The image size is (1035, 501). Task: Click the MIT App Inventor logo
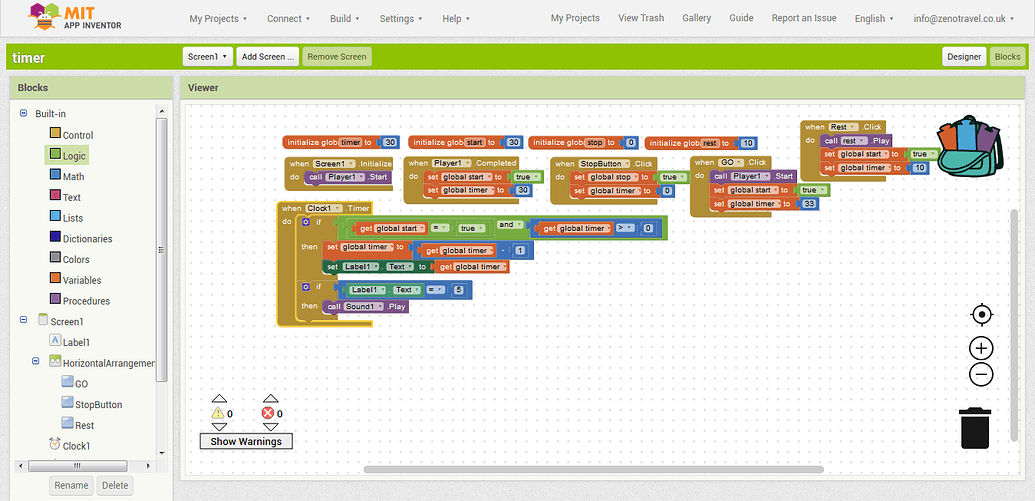tap(75, 17)
